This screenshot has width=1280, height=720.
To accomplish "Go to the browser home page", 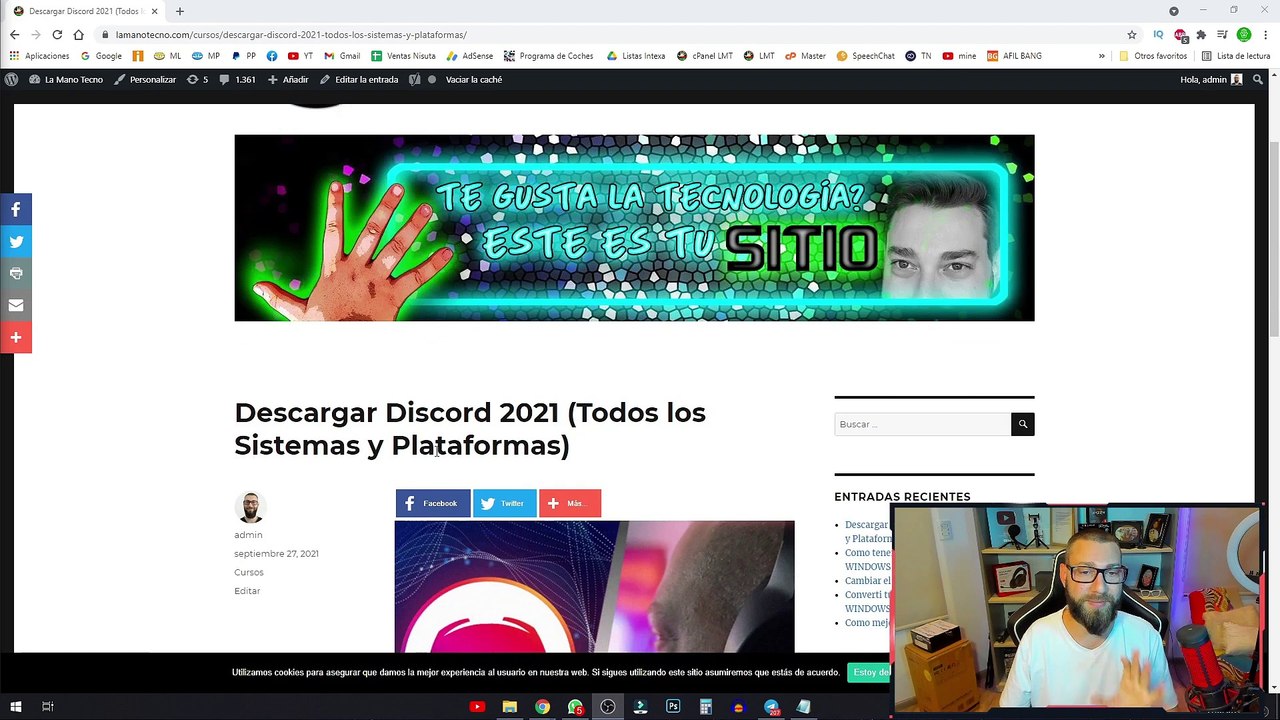I will (79, 35).
